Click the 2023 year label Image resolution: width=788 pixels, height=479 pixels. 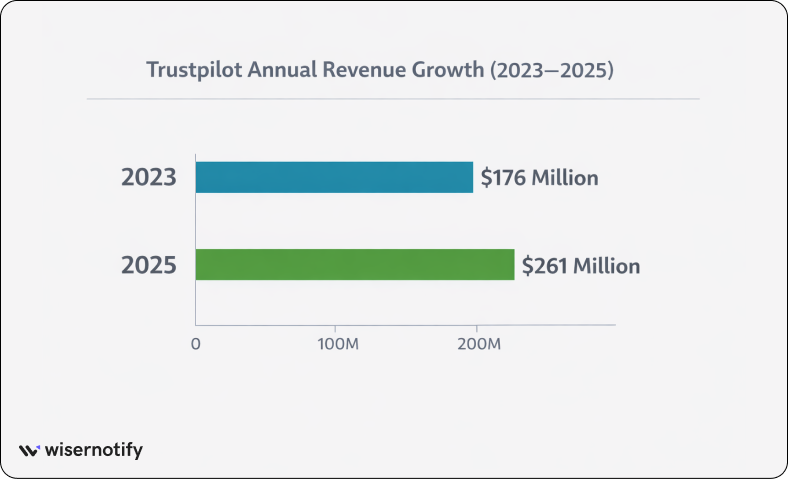(149, 178)
